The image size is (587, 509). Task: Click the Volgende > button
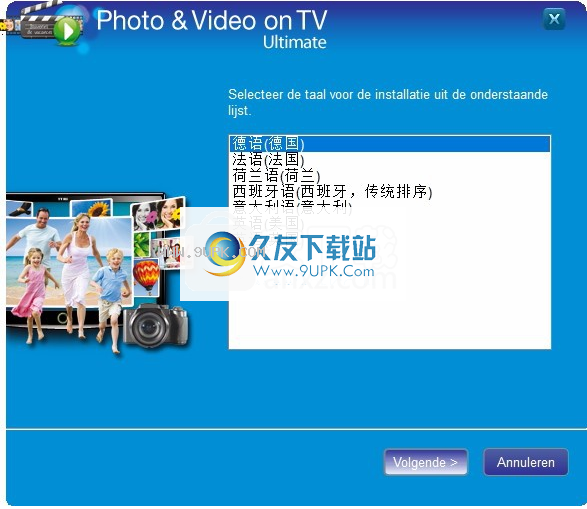[x=426, y=462]
